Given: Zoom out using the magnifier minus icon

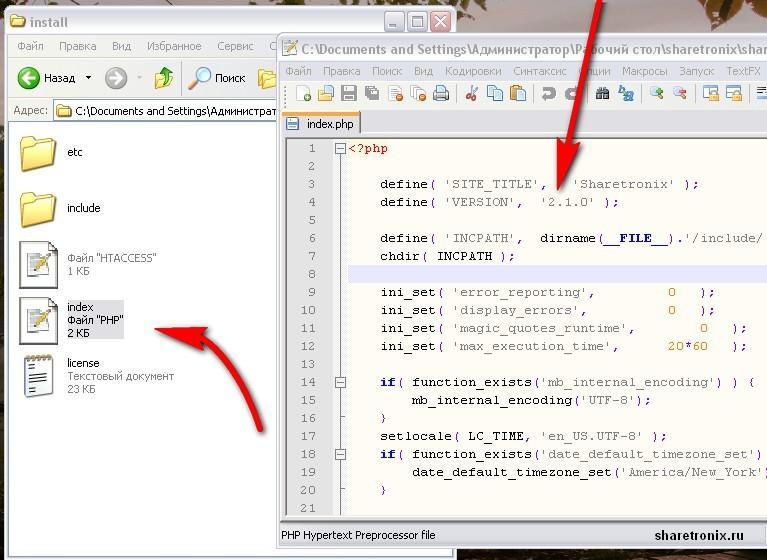Looking at the screenshot, I should click(x=679, y=93).
